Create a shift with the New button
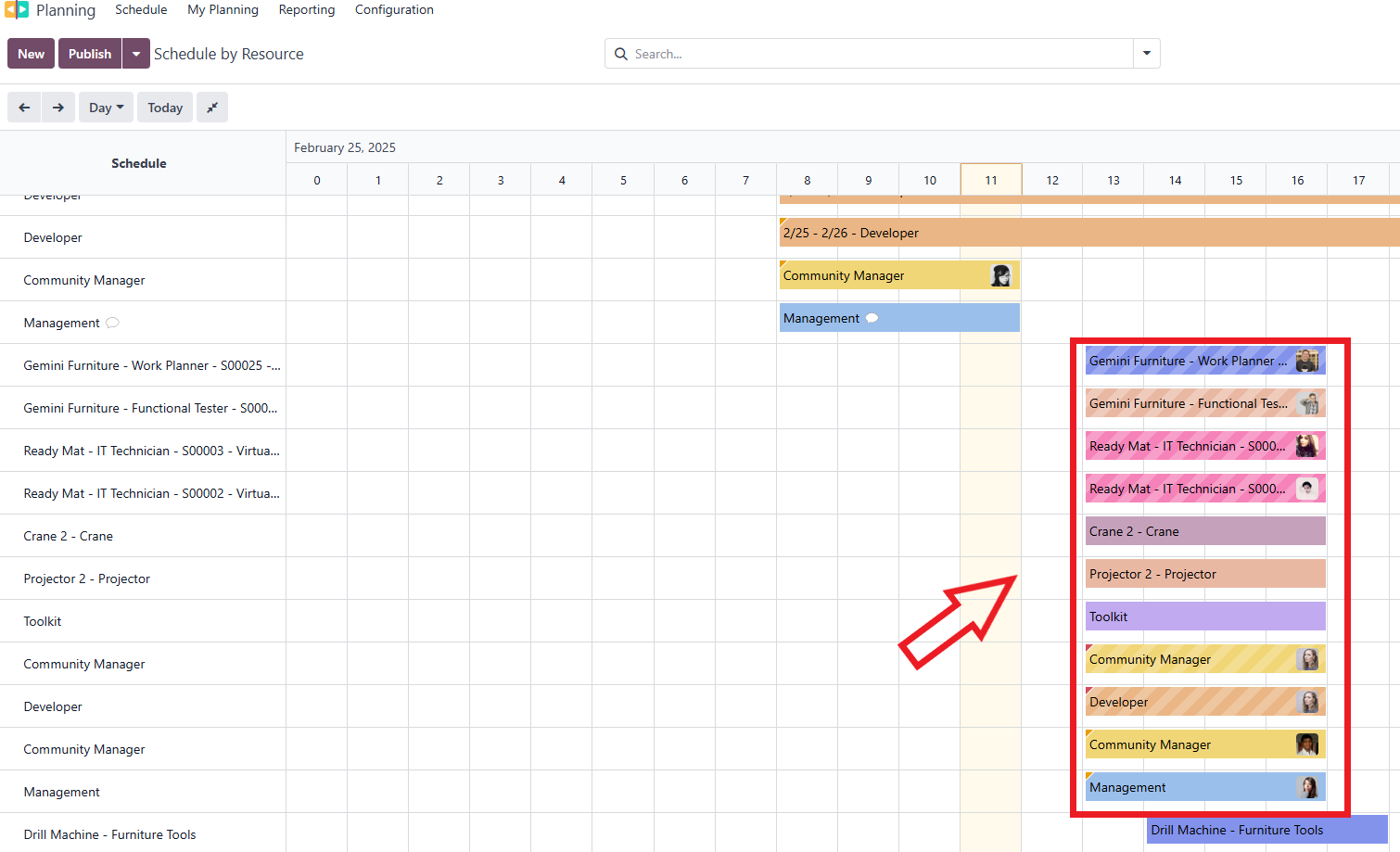Viewport: 1400px width, 852px height. coord(31,53)
